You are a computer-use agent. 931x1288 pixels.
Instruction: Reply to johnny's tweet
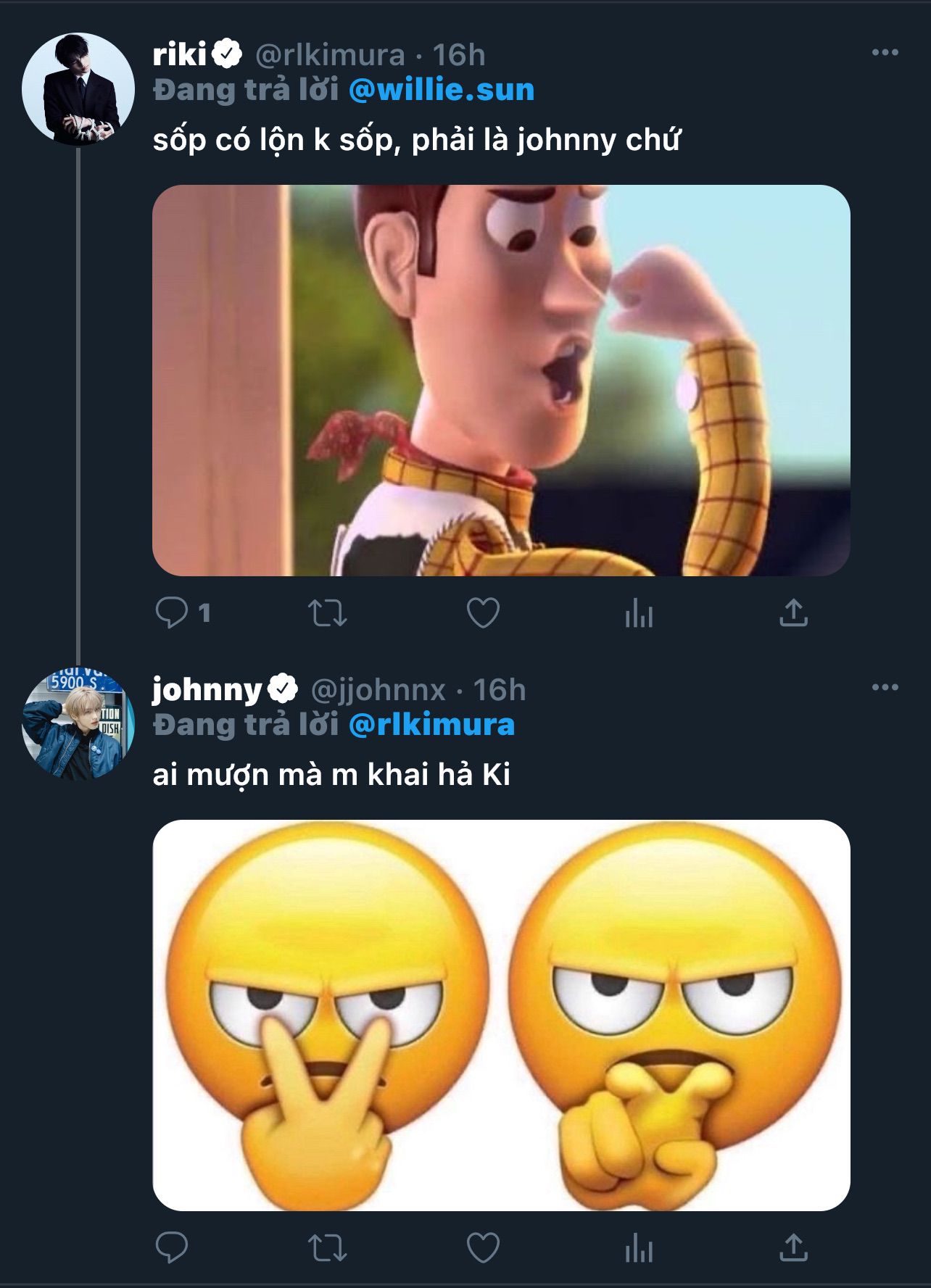click(x=172, y=1248)
